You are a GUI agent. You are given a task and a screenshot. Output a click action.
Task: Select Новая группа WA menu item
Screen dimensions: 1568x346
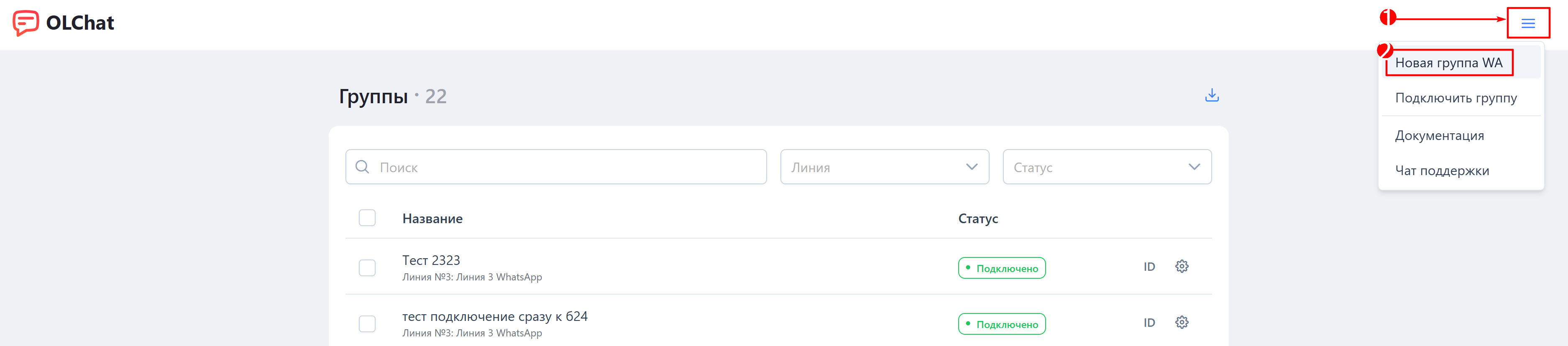click(x=1449, y=63)
